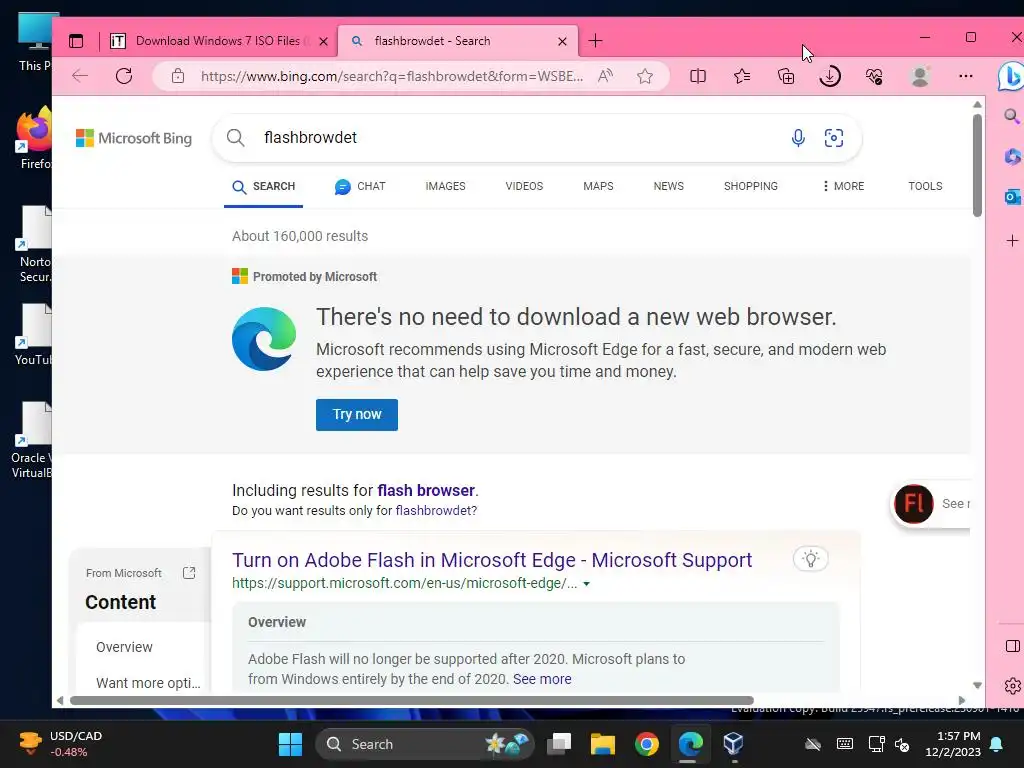
Task: Open Collections icon
Action: pos(786,76)
